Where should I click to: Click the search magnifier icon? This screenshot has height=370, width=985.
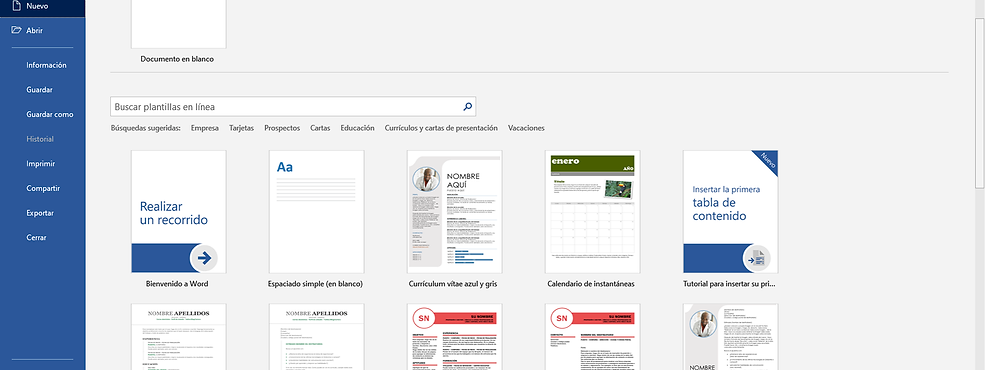pos(467,107)
